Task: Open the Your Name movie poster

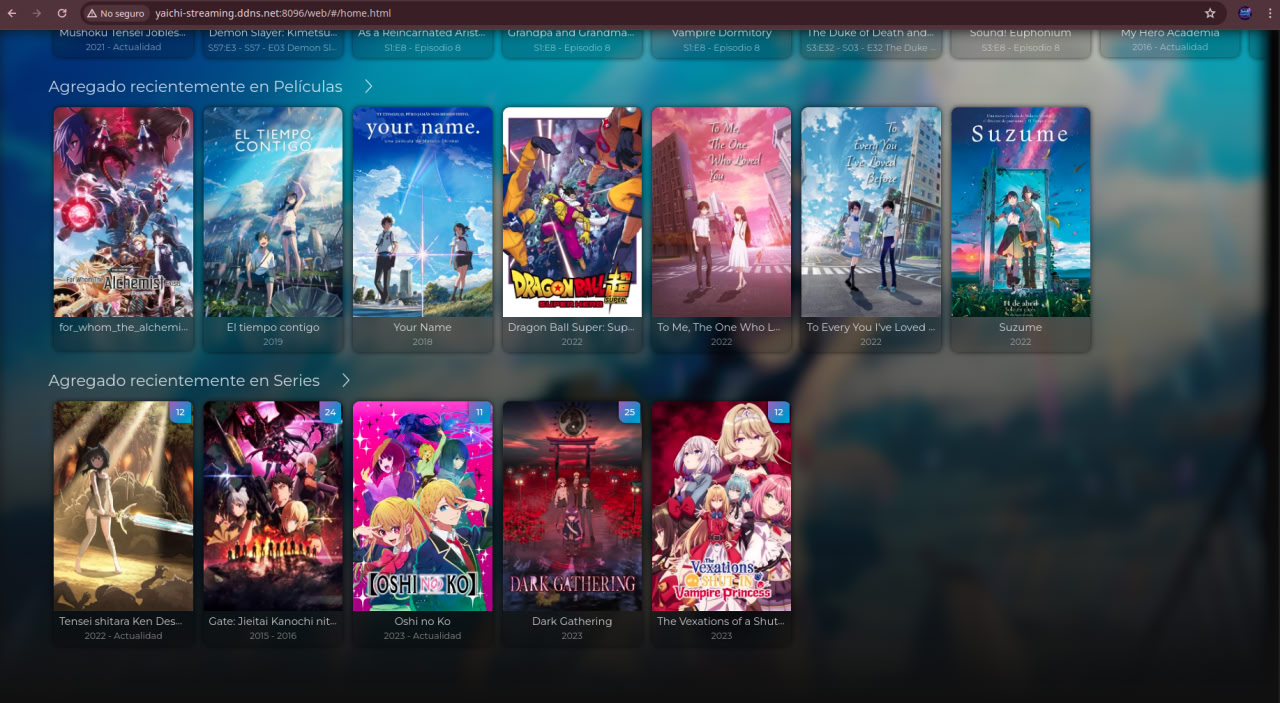Action: coord(422,212)
